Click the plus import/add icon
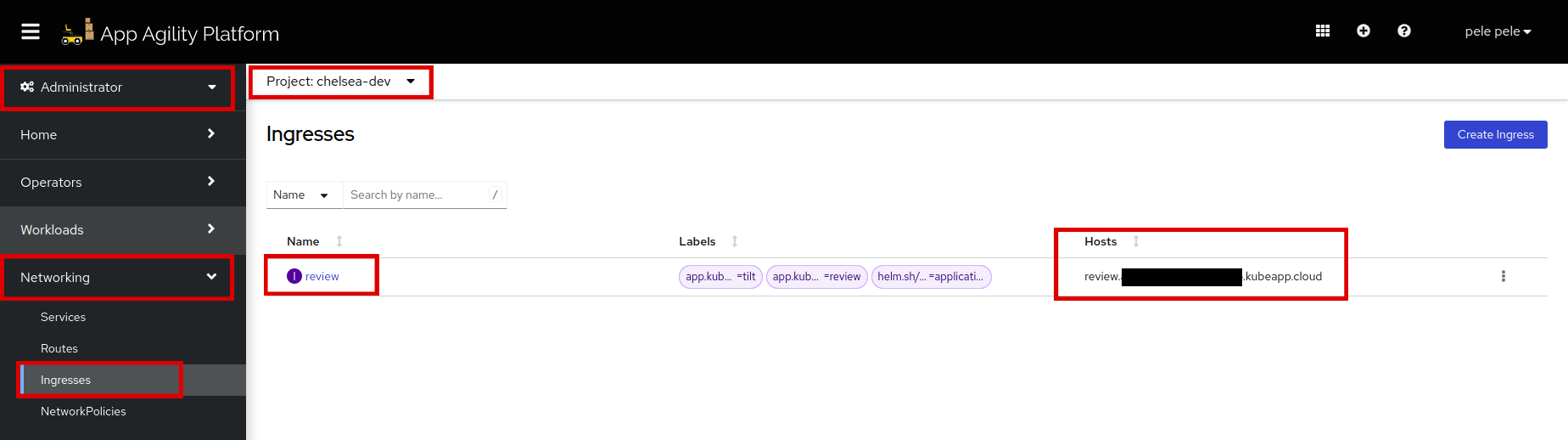 1363,31
